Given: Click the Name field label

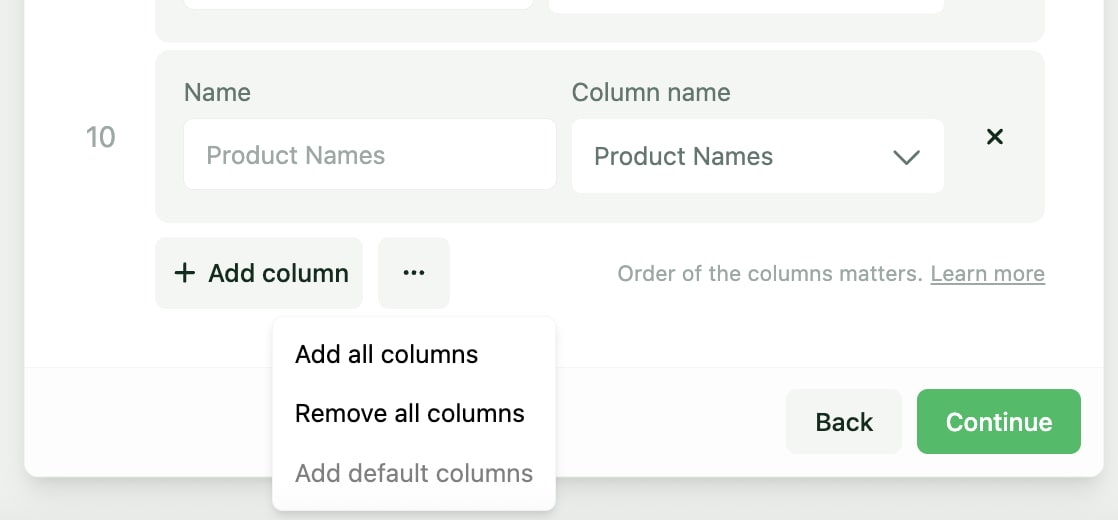Looking at the screenshot, I should (x=217, y=93).
